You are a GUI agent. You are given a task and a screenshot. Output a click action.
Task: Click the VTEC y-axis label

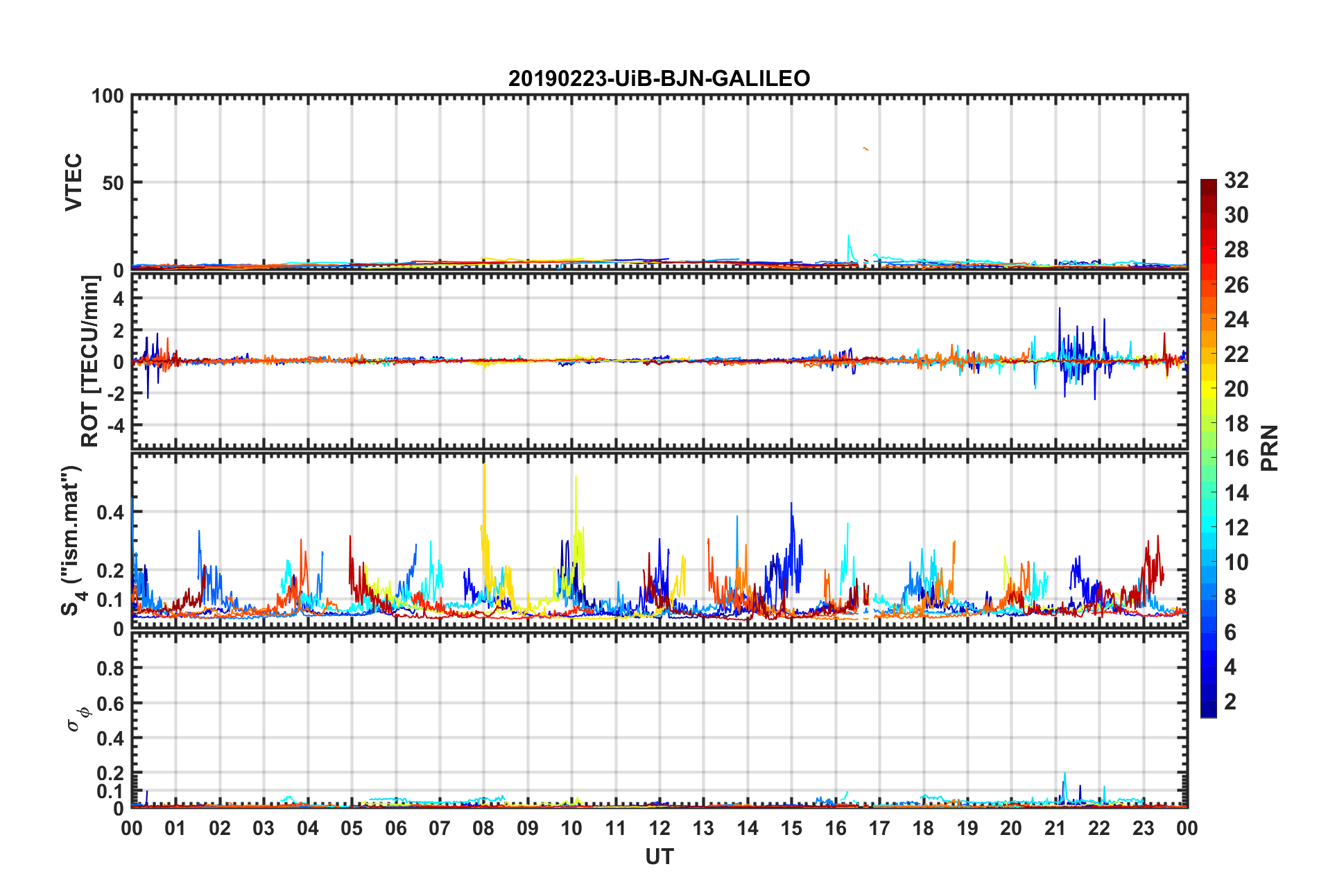click(x=74, y=182)
